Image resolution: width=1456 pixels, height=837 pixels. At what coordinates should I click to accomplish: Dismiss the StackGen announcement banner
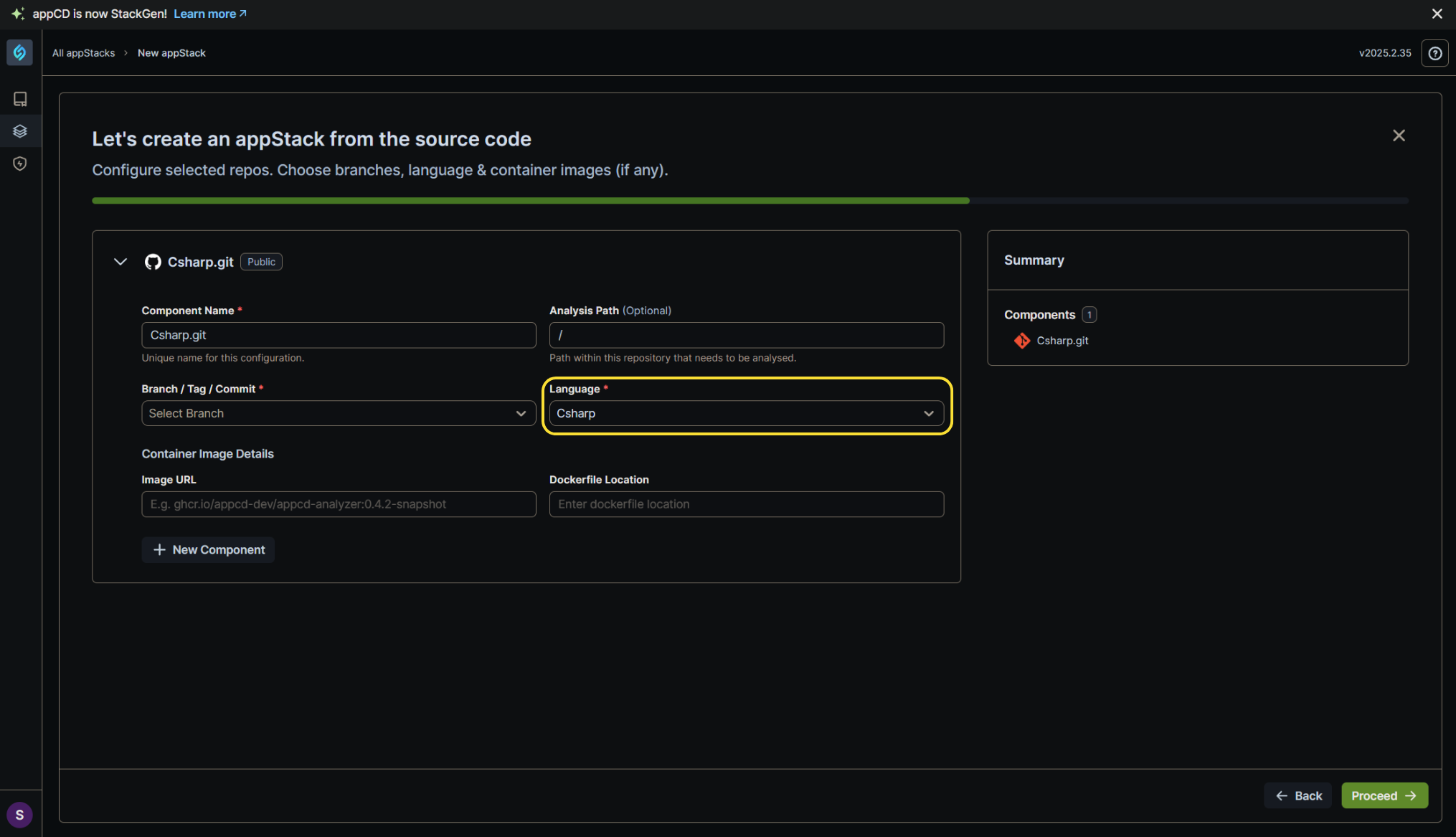click(x=1437, y=14)
